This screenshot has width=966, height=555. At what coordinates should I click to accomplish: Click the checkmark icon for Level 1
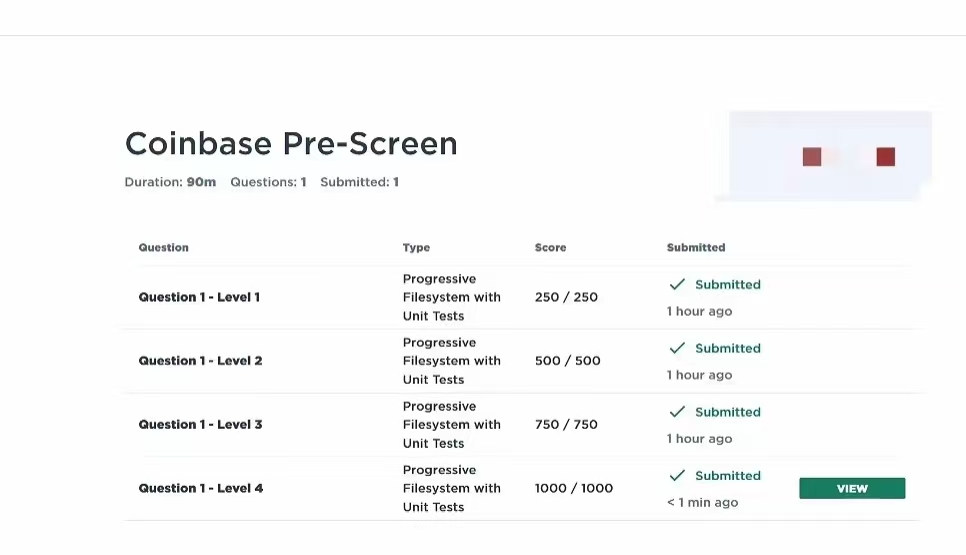click(677, 284)
